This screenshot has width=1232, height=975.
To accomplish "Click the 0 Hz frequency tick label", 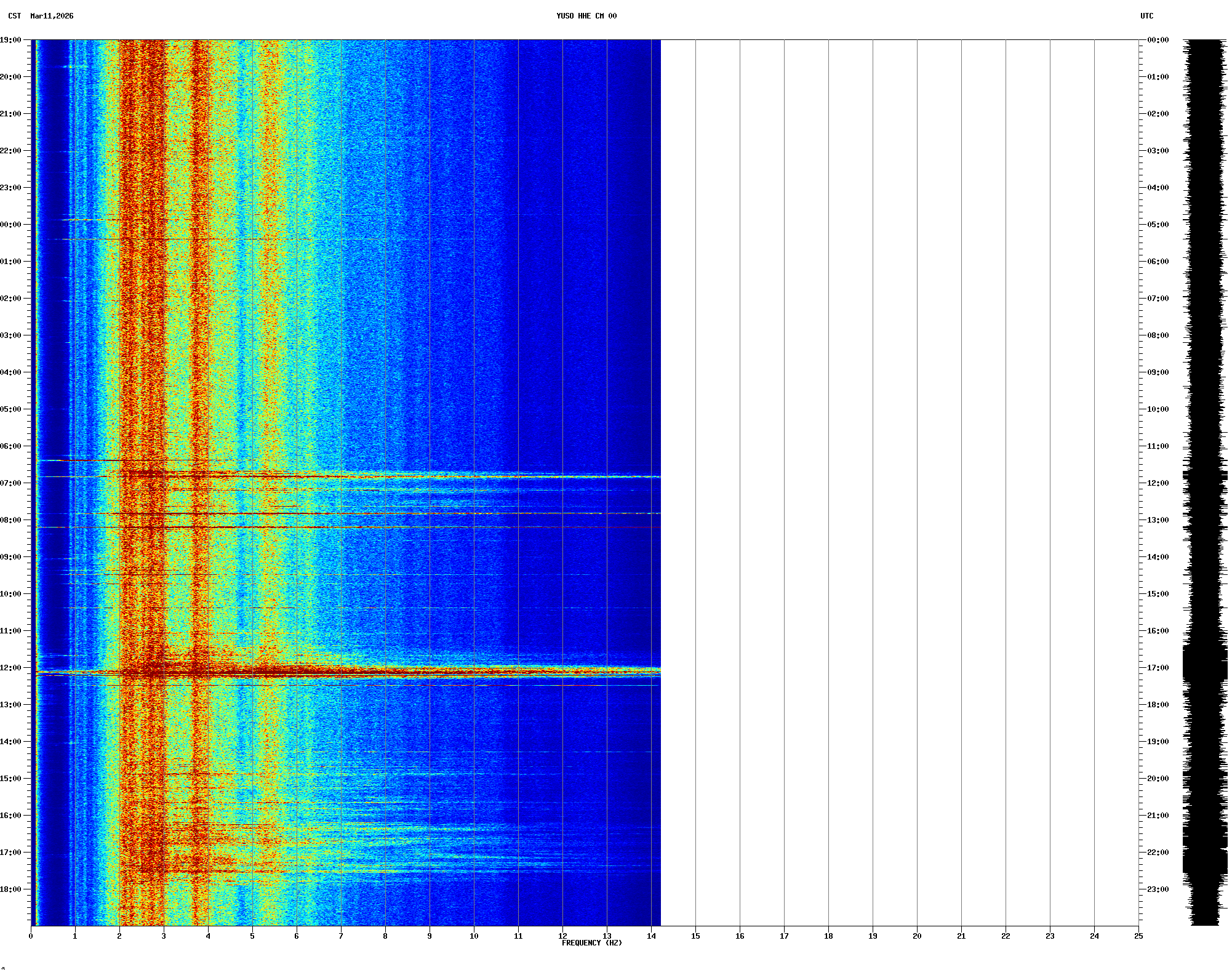I will [31, 936].
